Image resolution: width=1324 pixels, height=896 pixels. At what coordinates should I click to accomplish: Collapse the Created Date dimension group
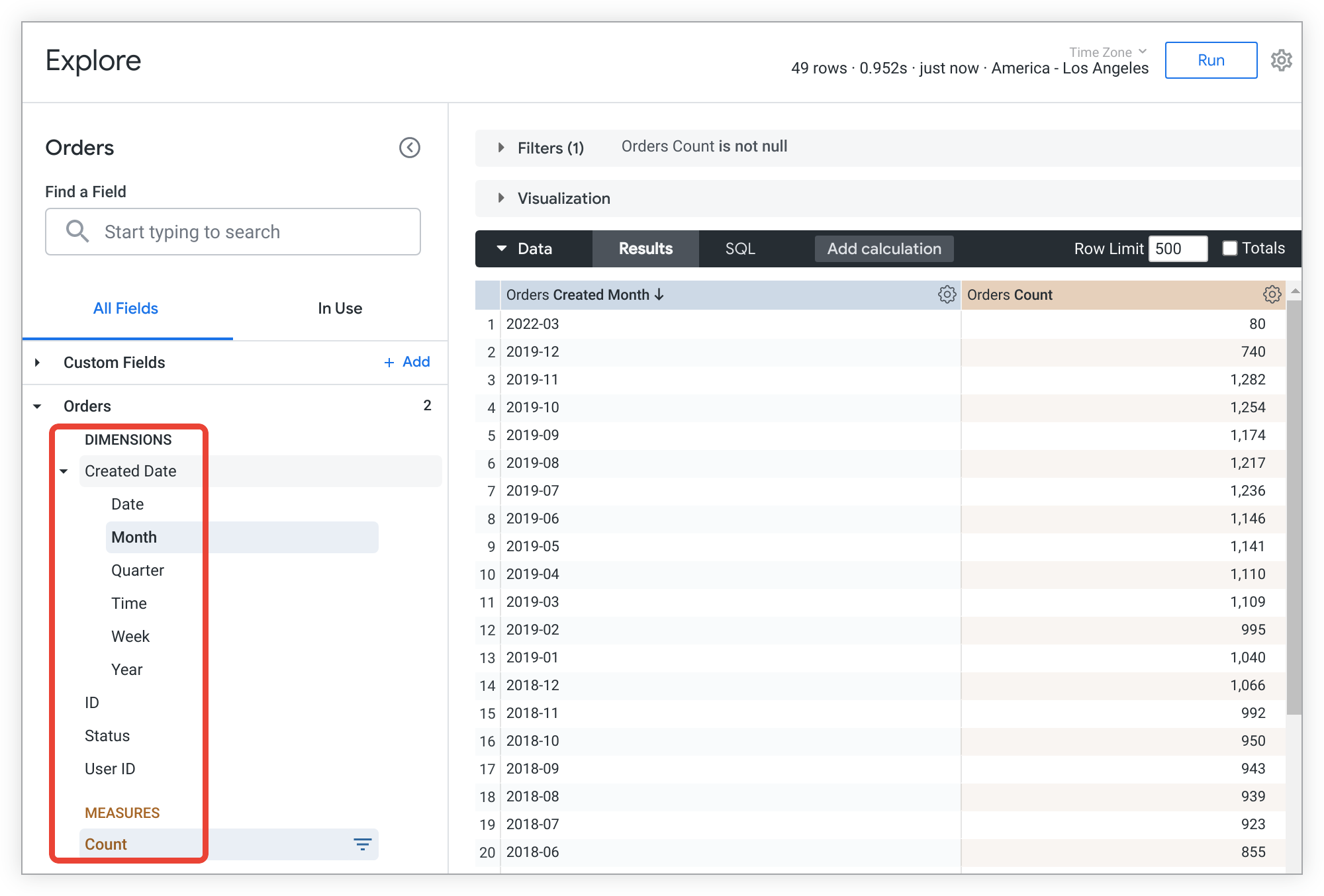coord(64,471)
